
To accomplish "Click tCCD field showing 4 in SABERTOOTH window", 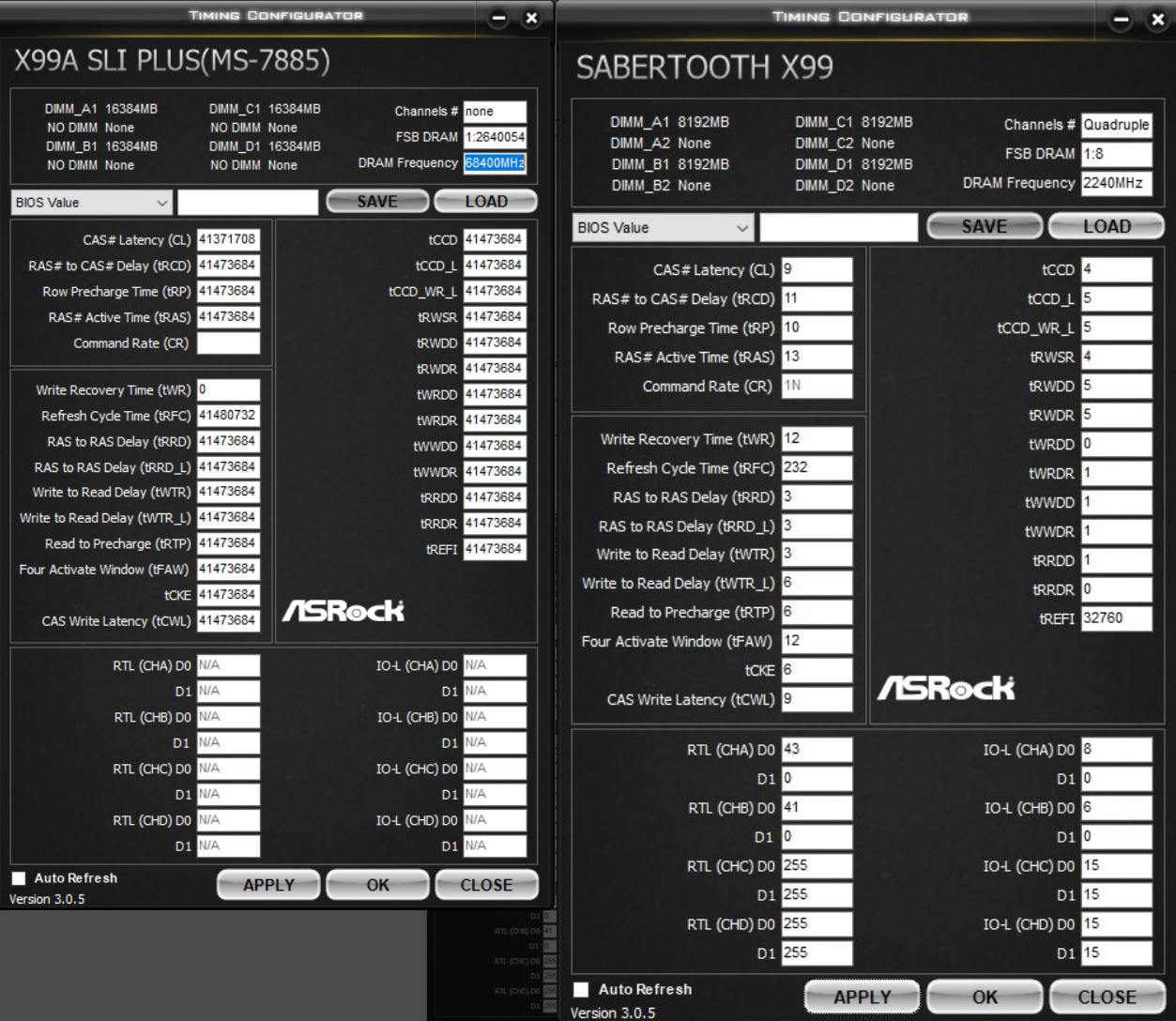I will (x=1116, y=269).
